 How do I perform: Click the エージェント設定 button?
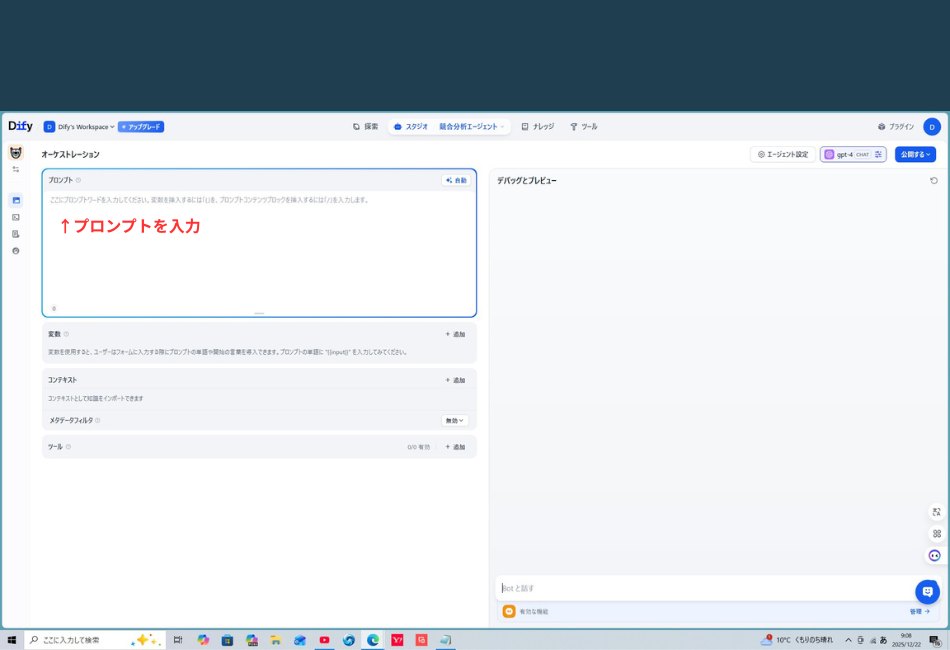(782, 155)
